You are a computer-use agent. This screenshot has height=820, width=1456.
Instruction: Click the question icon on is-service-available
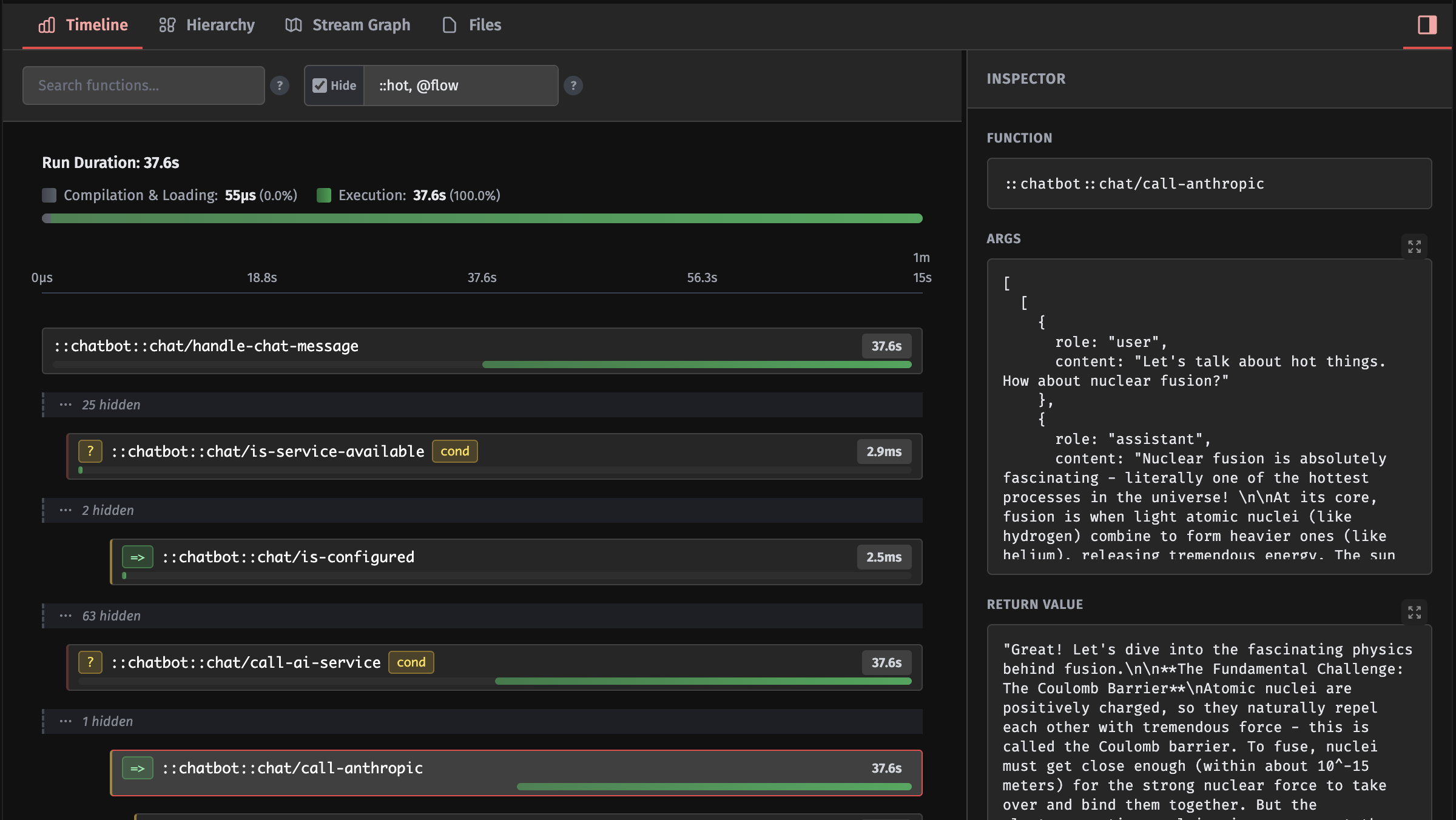90,451
